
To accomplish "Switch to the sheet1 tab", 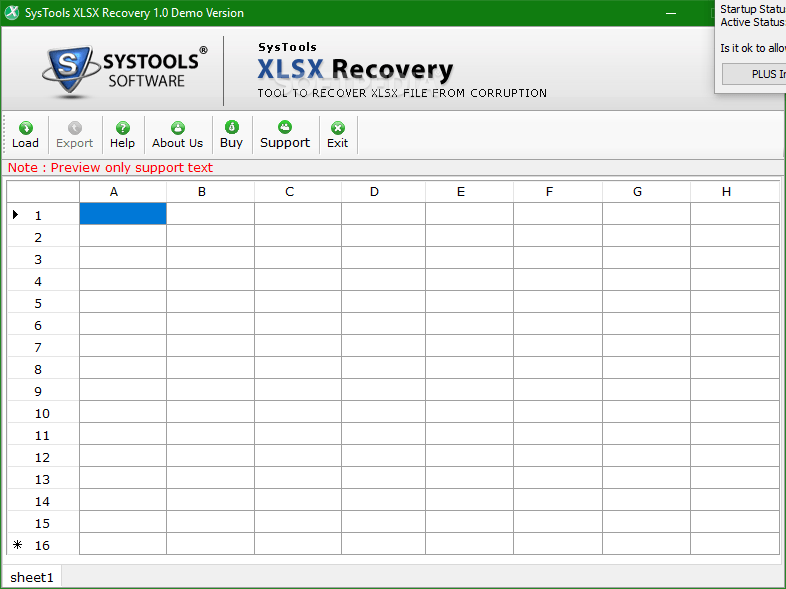I will [x=32, y=577].
